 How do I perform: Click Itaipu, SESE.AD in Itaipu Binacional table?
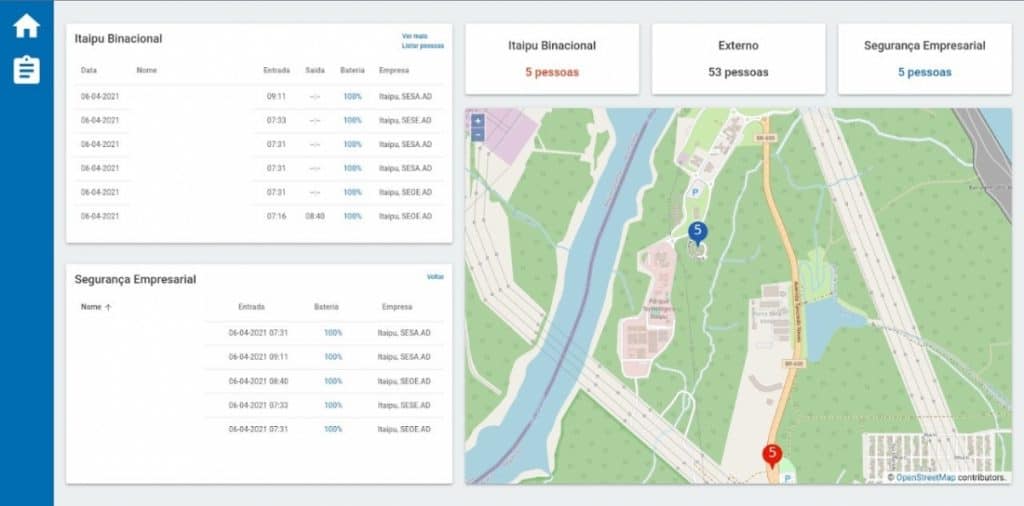[405, 121]
